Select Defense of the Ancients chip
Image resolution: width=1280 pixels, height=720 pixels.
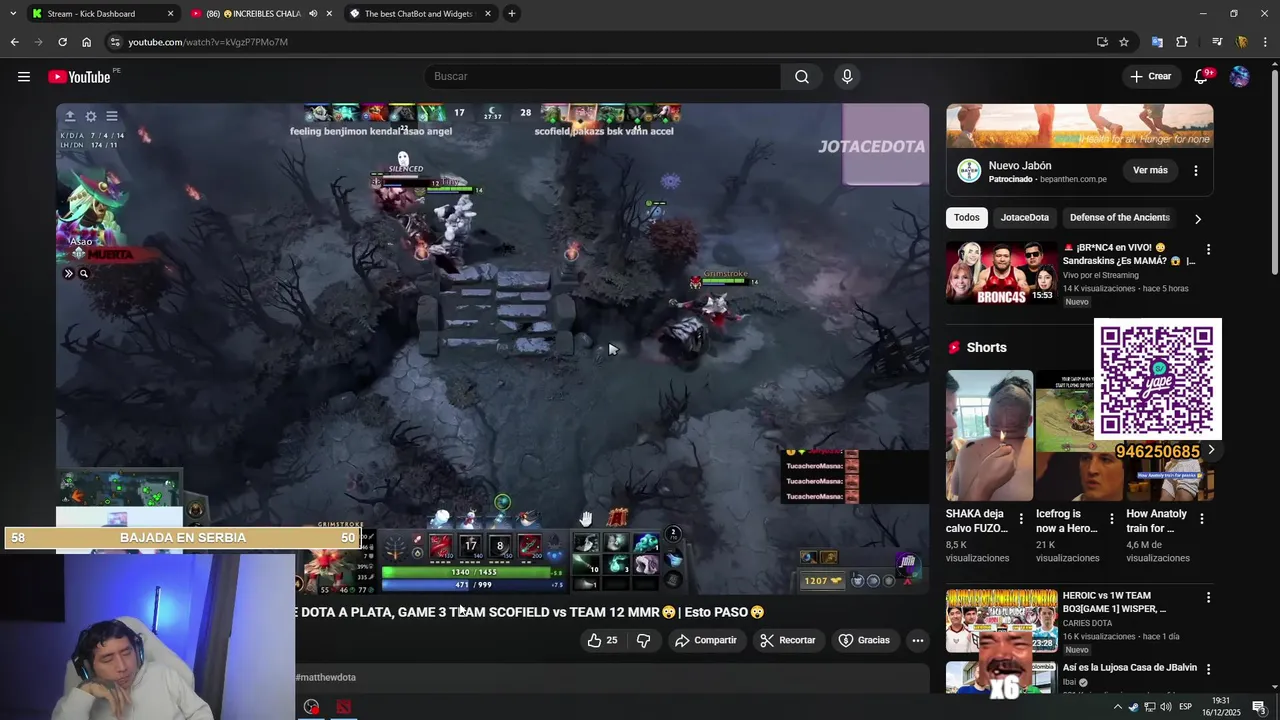coord(1119,217)
